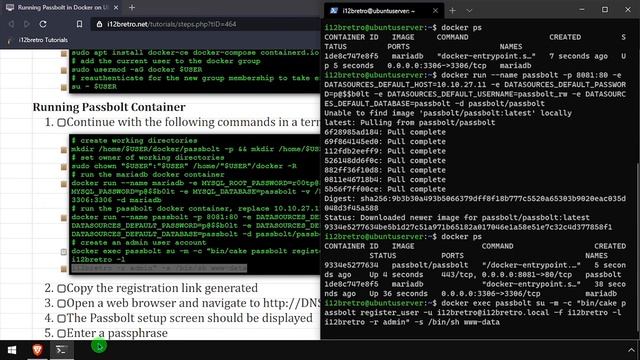Switch to Windows Terminal on the taskbar
Screen dimensions: 640x360
pos(61,350)
